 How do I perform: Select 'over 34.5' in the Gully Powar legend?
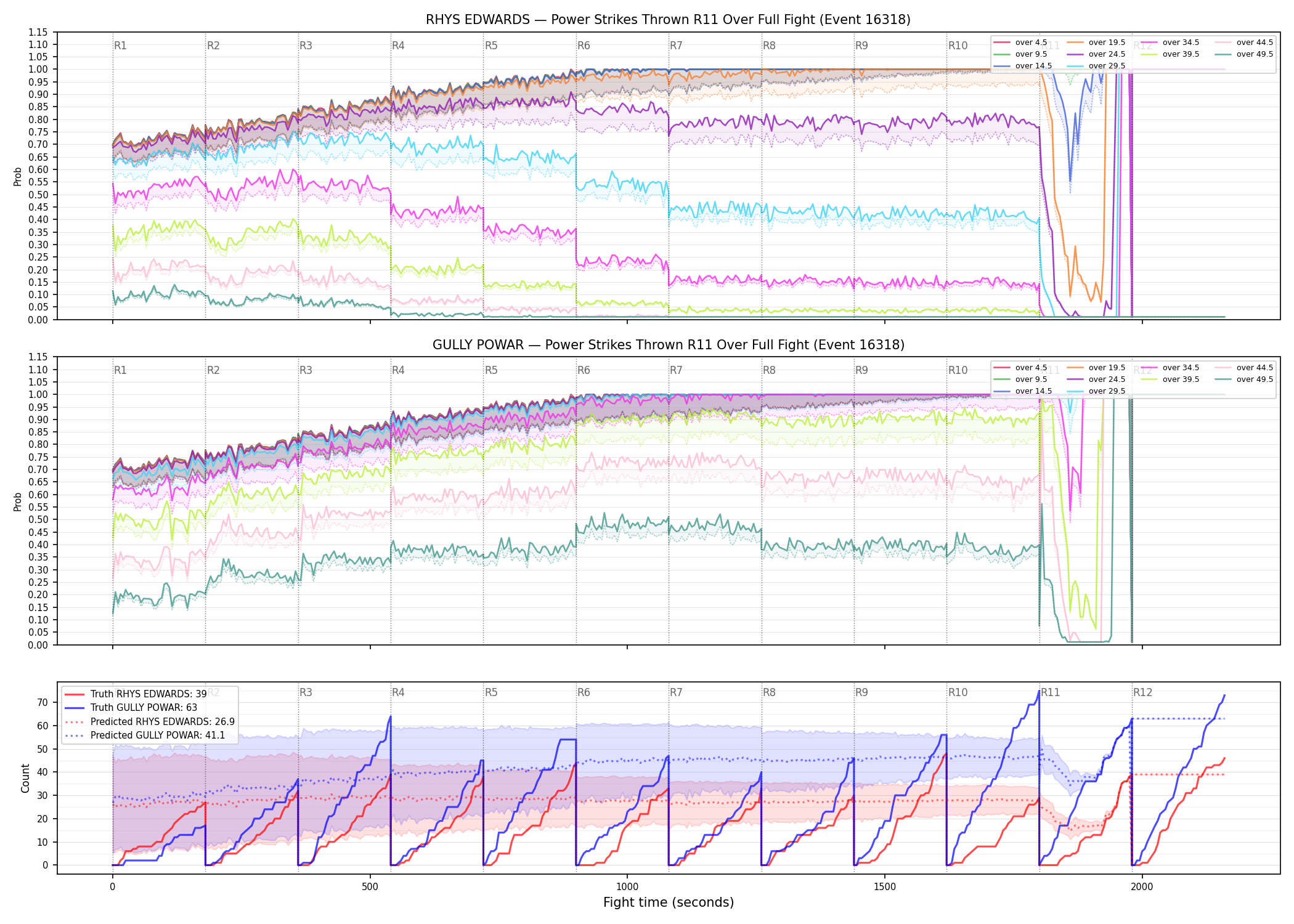[x=1170, y=368]
